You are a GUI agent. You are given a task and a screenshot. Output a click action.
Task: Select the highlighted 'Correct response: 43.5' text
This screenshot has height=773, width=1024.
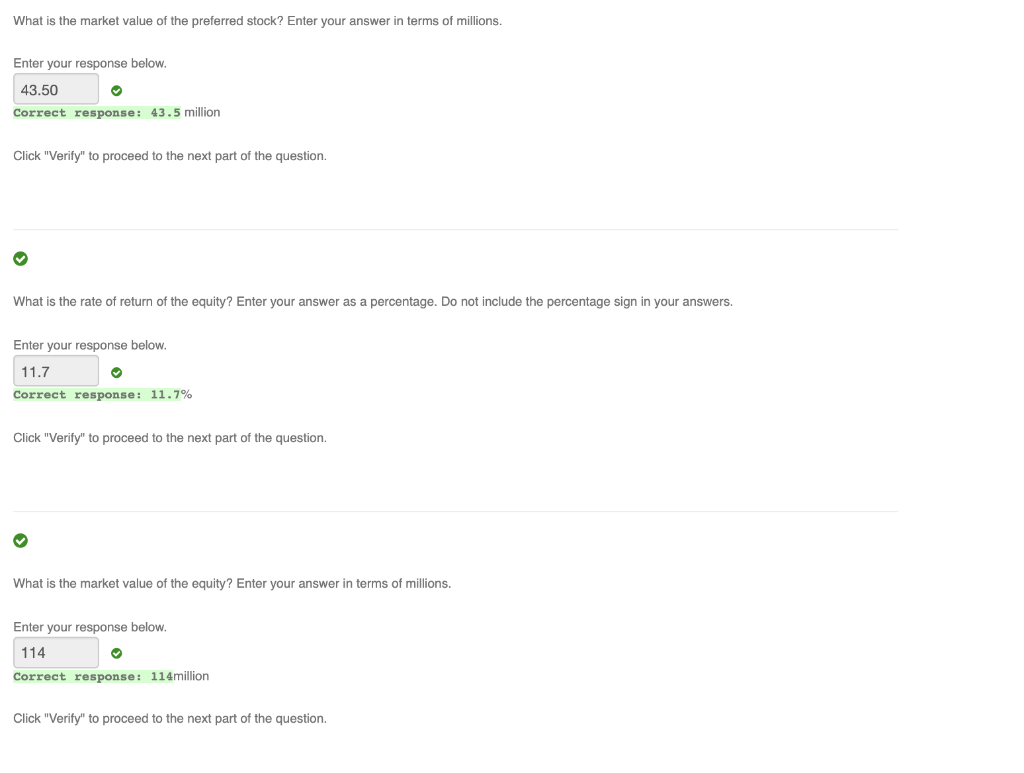[x=97, y=112]
